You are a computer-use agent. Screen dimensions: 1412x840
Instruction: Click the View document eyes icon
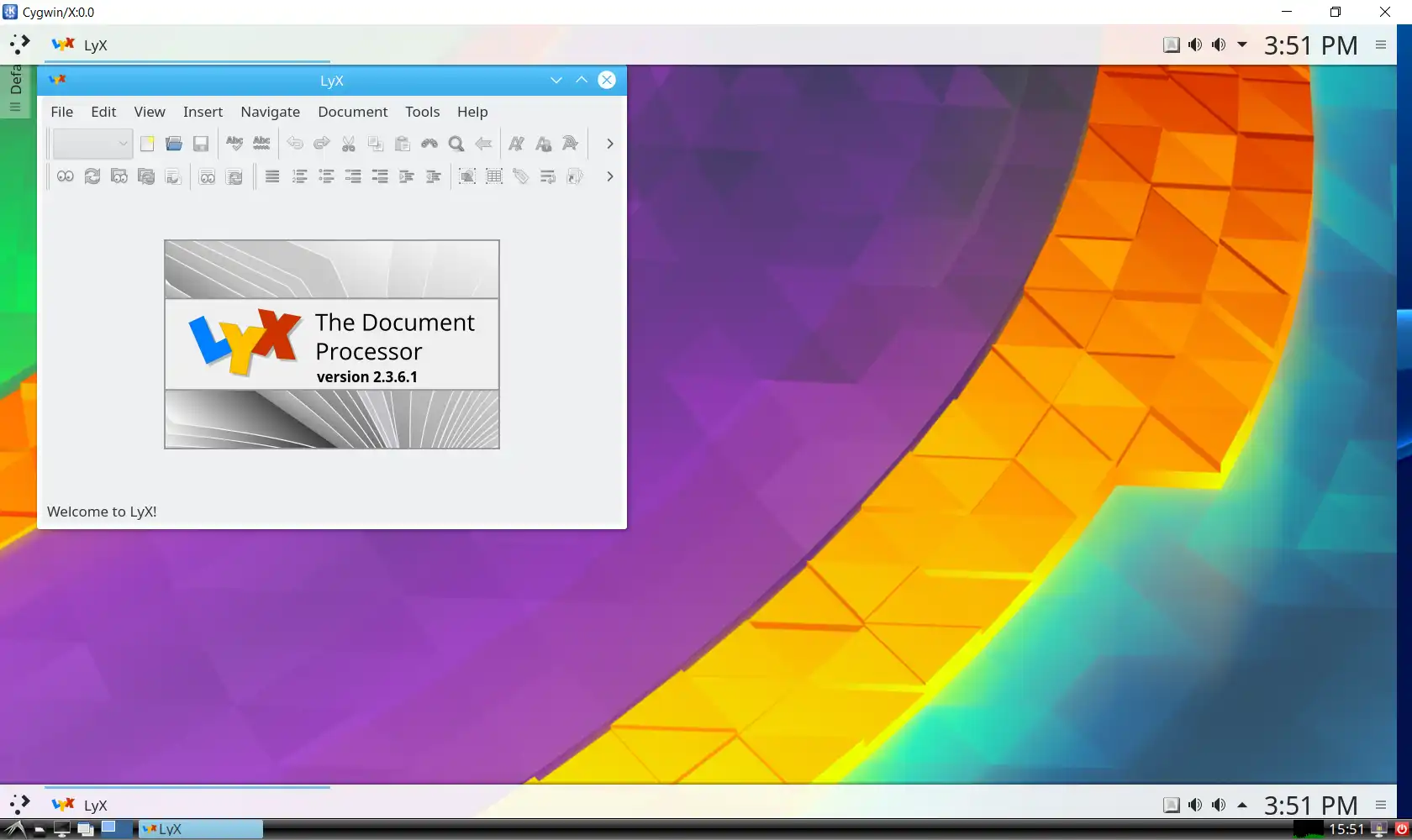[x=66, y=176]
